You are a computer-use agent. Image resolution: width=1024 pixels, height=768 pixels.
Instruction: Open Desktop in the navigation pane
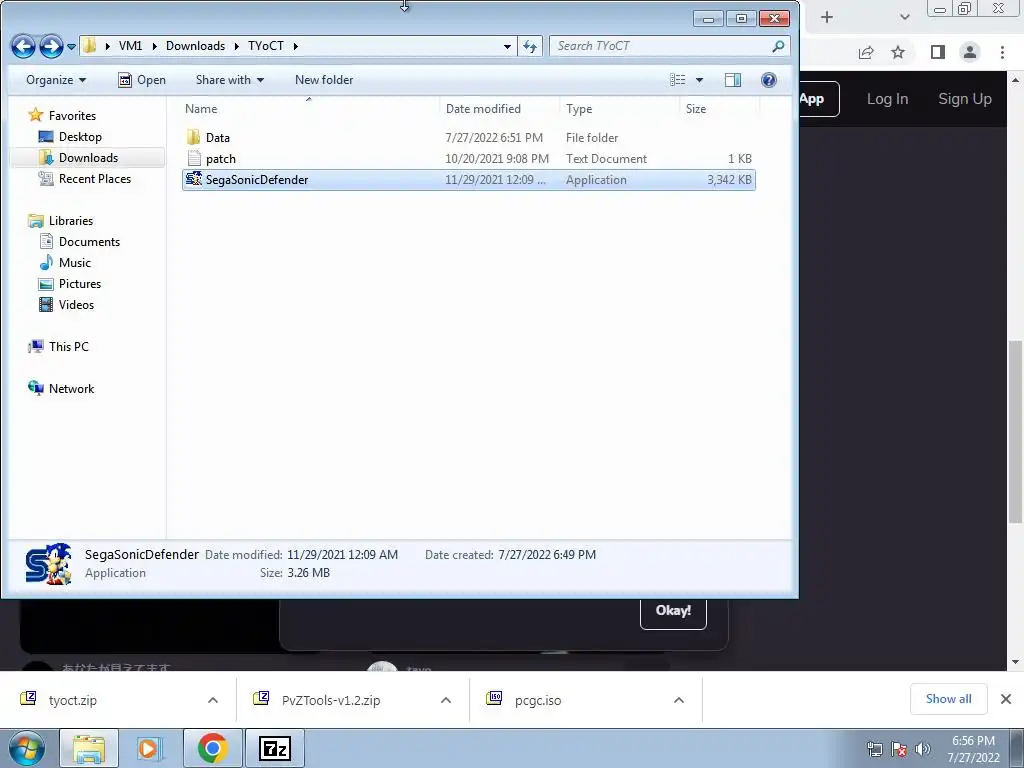[x=80, y=136]
